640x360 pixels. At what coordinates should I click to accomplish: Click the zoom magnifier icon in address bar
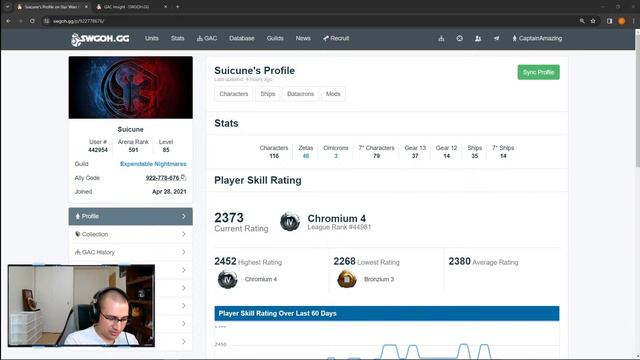pos(582,21)
